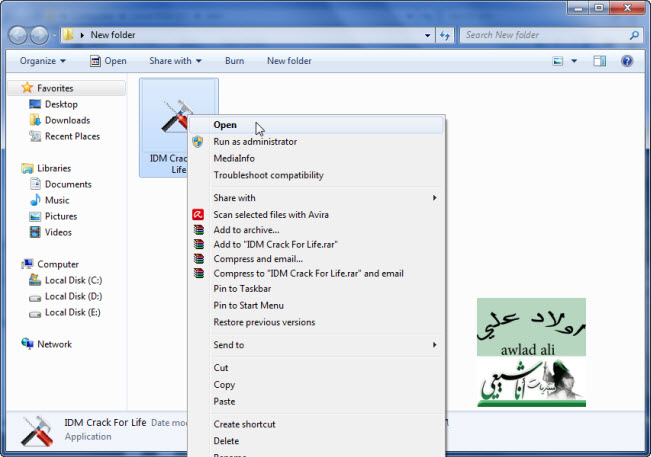This screenshot has height=457, width=651.
Task: Click the Favorites star icon
Action: point(27,88)
